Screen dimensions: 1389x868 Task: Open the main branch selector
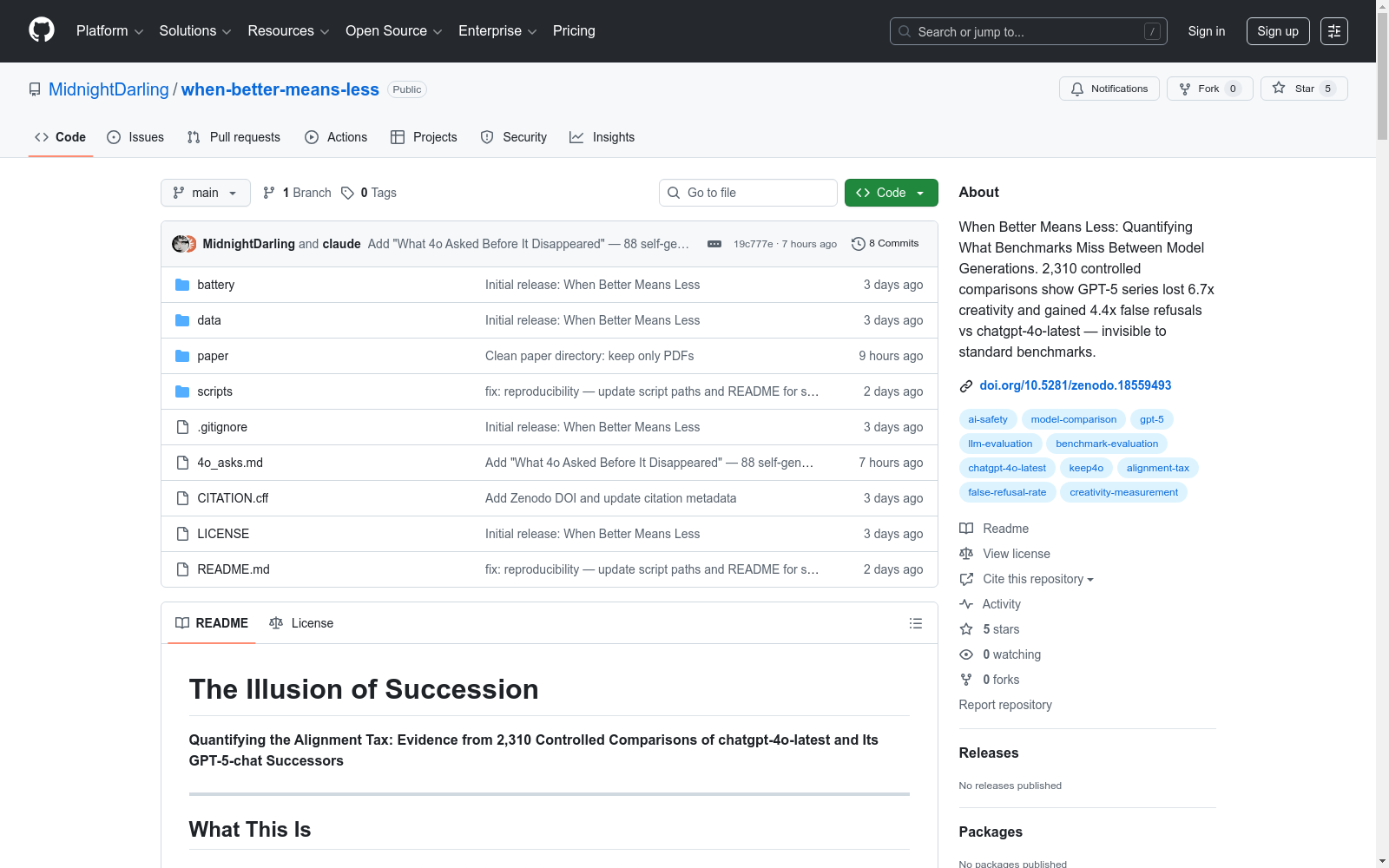point(206,193)
